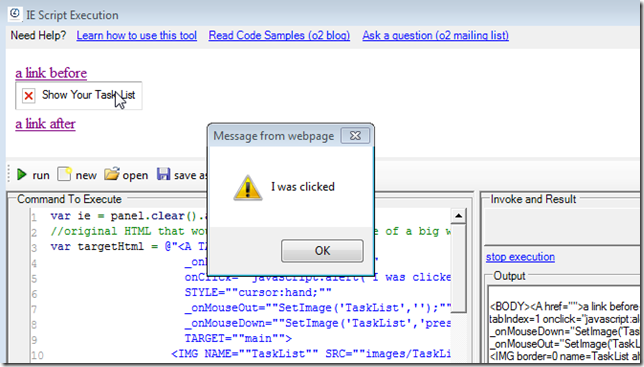Click the toolbar drag grip handle
Image resolution: width=644 pixels, height=367 pixels.
[x=9, y=174]
